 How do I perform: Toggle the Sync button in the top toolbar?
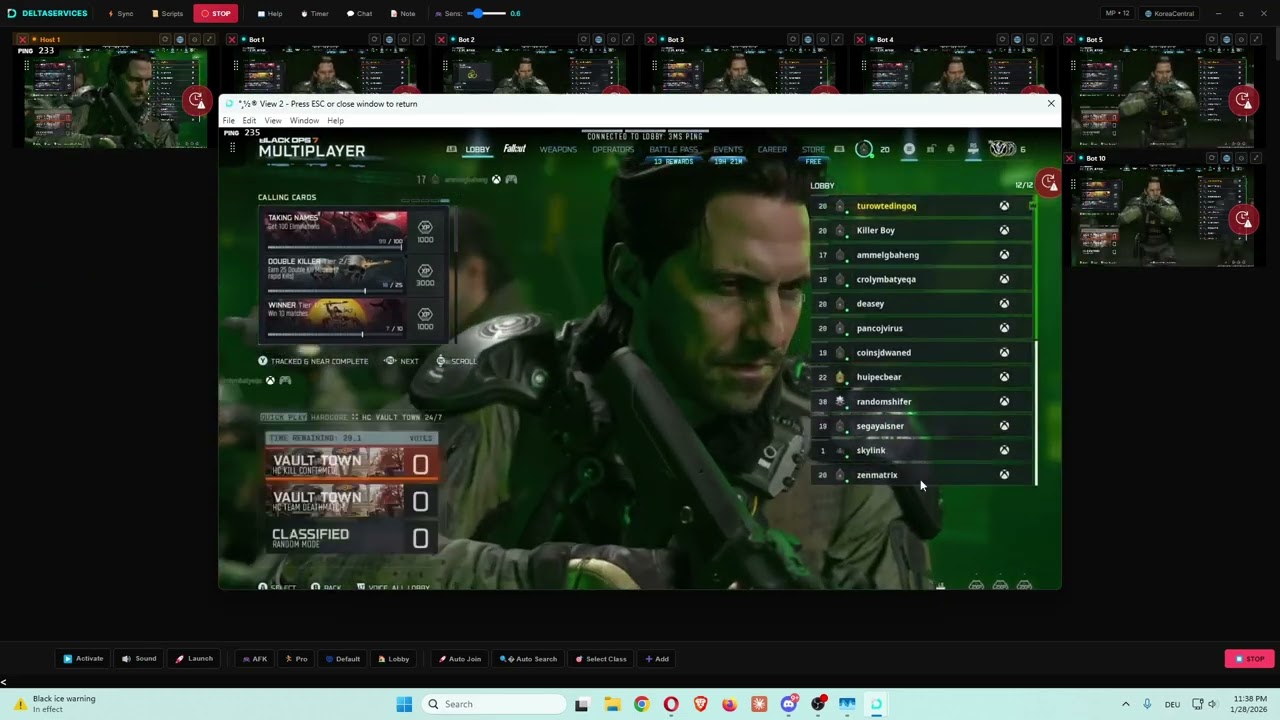[x=120, y=14]
